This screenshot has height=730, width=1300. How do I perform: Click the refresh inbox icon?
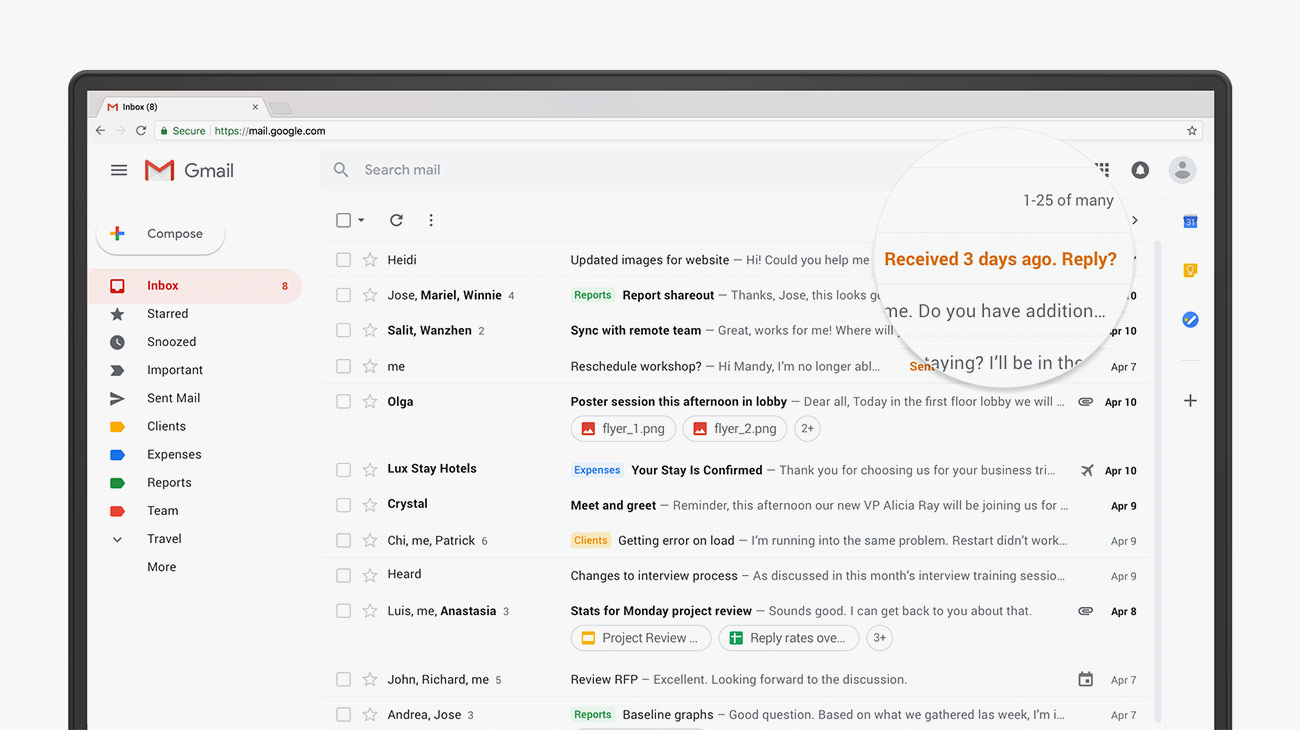pos(396,220)
